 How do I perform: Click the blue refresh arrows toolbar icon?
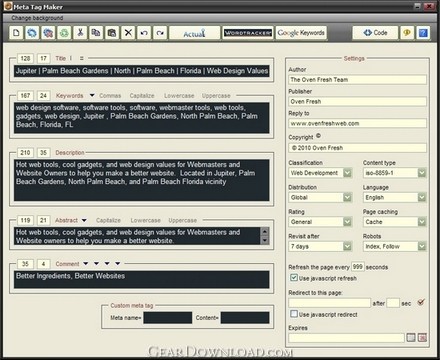click(x=32, y=33)
